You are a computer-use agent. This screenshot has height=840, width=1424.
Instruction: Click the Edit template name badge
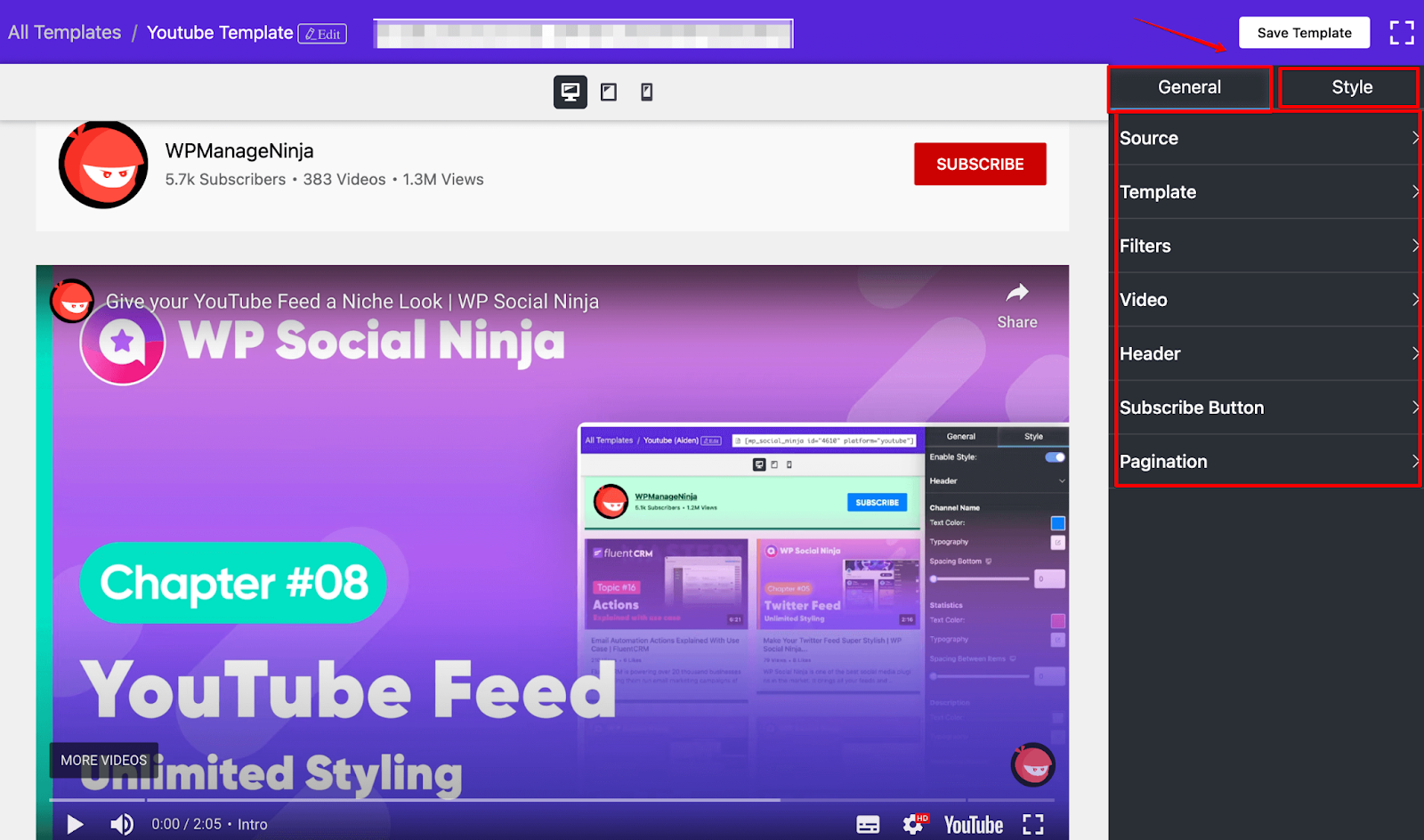click(322, 34)
